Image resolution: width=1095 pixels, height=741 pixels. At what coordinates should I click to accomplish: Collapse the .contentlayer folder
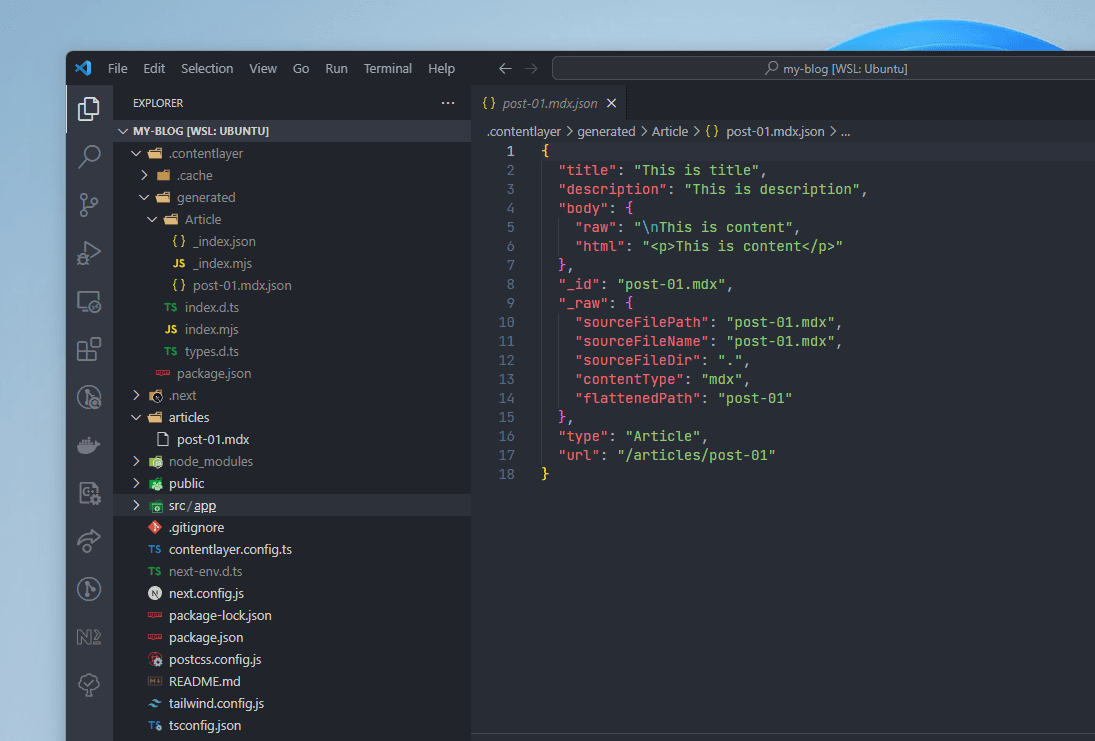[292, 153]
